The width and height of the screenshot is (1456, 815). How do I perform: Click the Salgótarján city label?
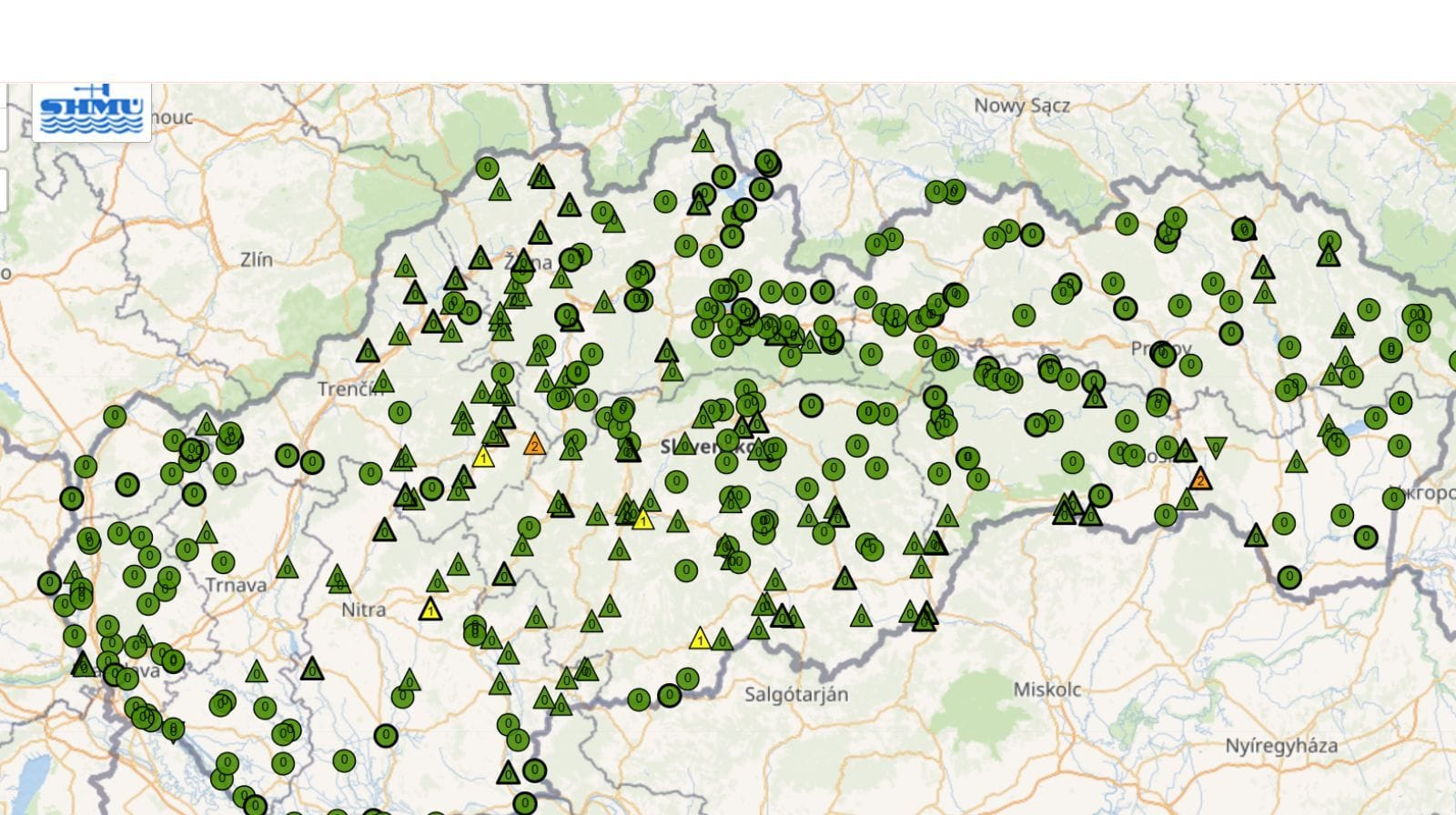(x=795, y=695)
